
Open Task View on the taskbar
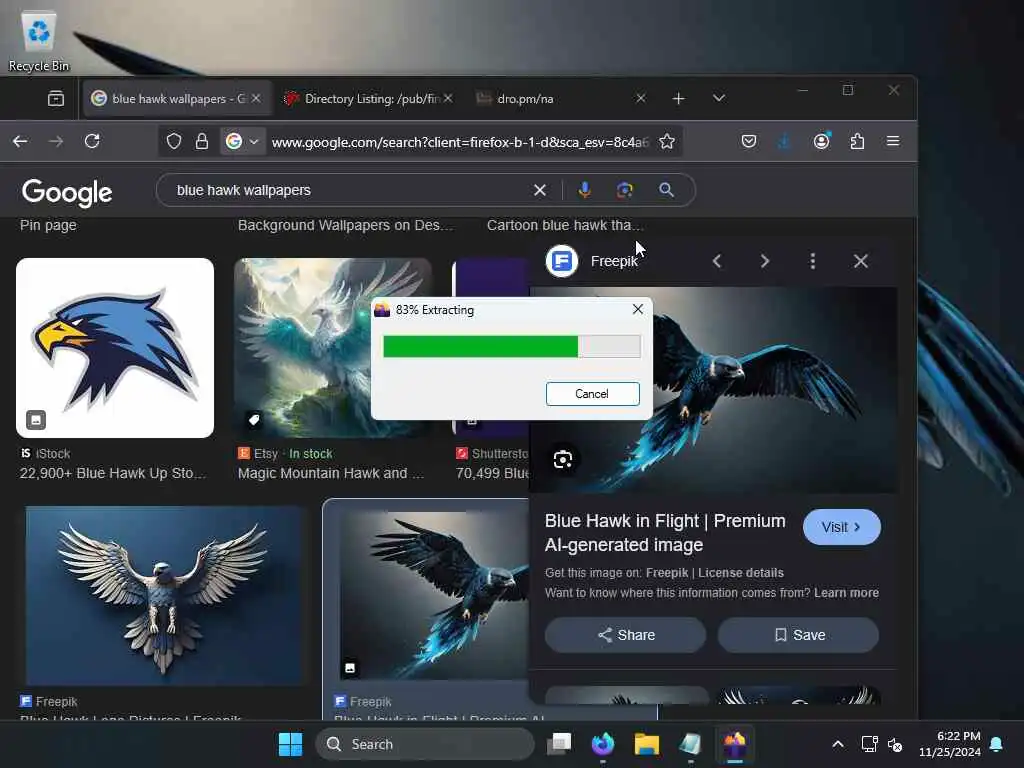click(559, 744)
